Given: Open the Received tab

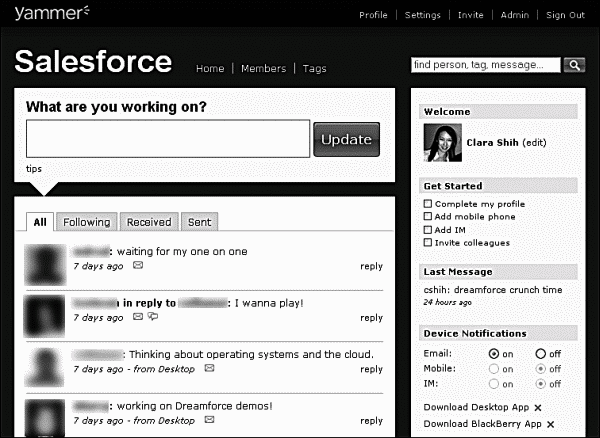Looking at the screenshot, I should click(x=149, y=222).
